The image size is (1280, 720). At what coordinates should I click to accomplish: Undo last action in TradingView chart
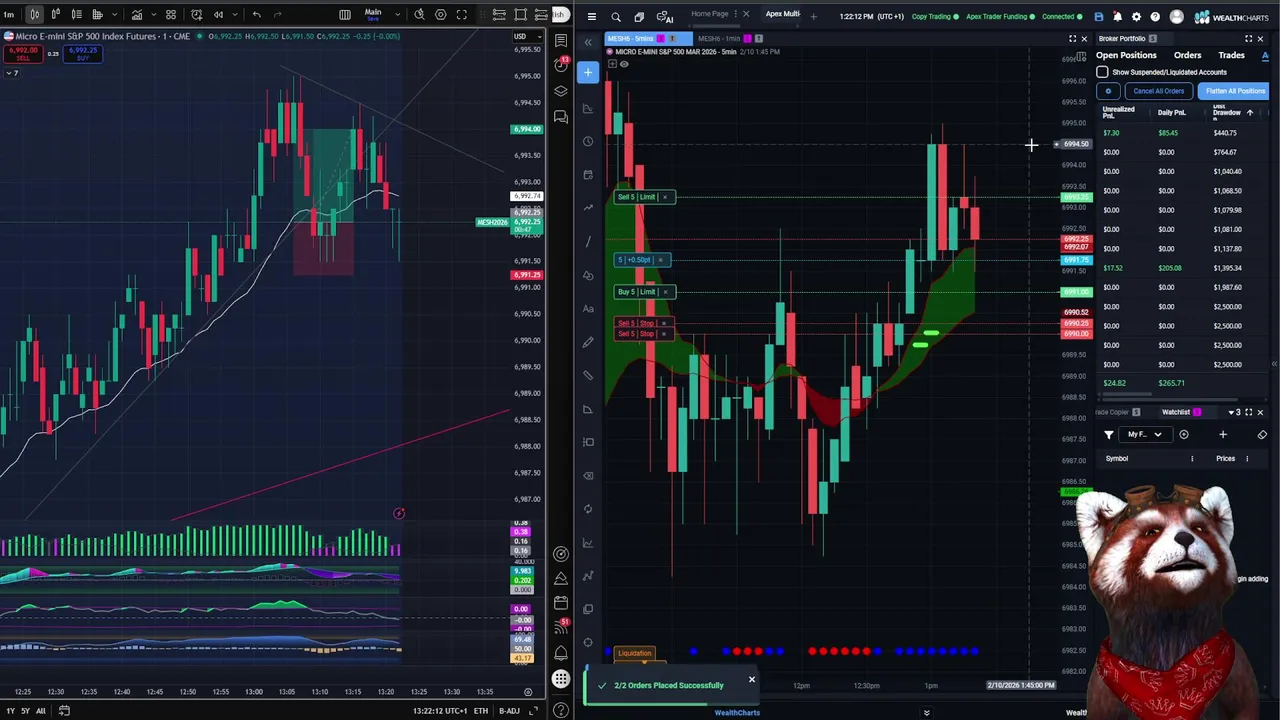pos(257,14)
